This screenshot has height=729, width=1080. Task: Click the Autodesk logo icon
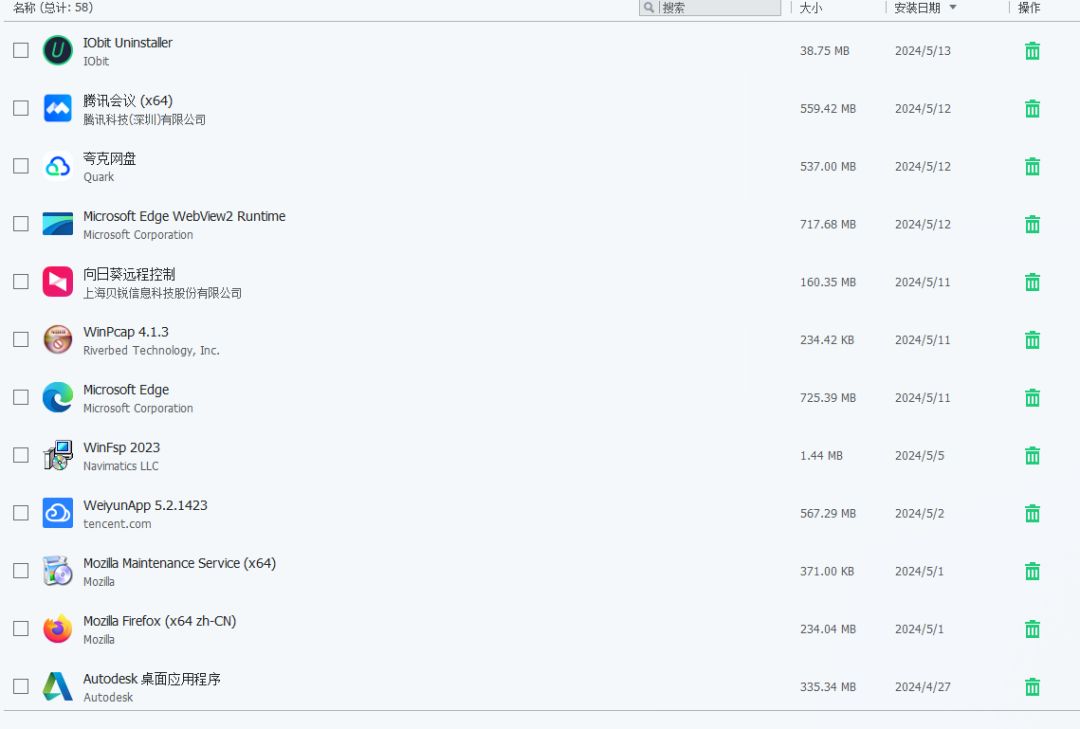(x=58, y=687)
